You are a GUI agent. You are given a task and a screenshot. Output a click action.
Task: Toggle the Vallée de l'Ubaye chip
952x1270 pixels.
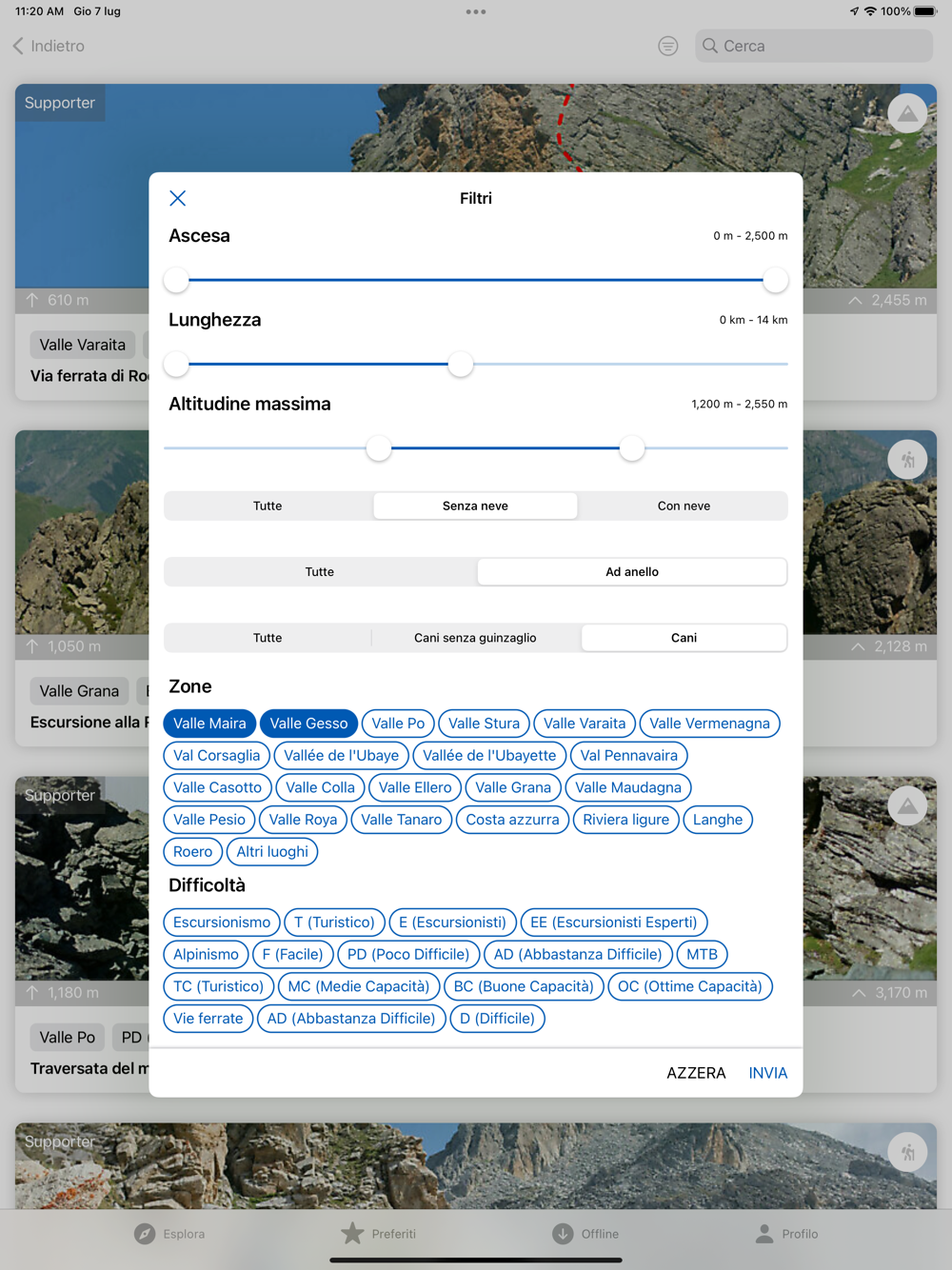click(x=341, y=756)
